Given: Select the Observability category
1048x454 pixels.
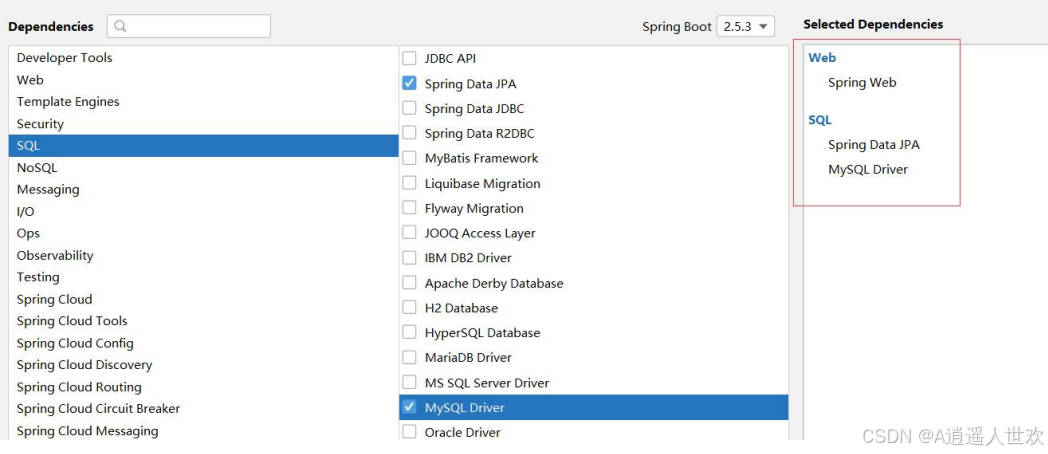Looking at the screenshot, I should pyautogui.click(x=203, y=255).
